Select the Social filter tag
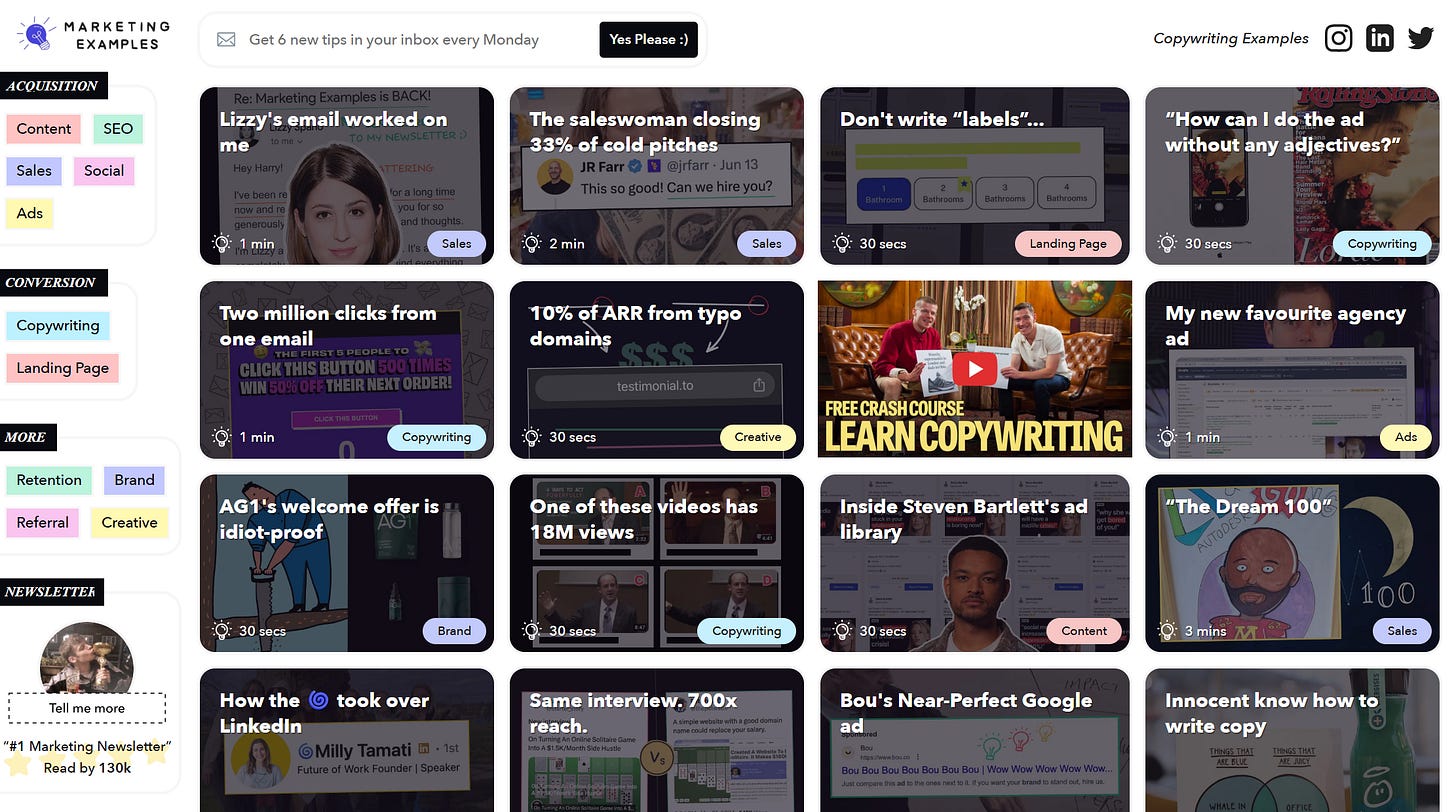1456x812 pixels. click(104, 171)
